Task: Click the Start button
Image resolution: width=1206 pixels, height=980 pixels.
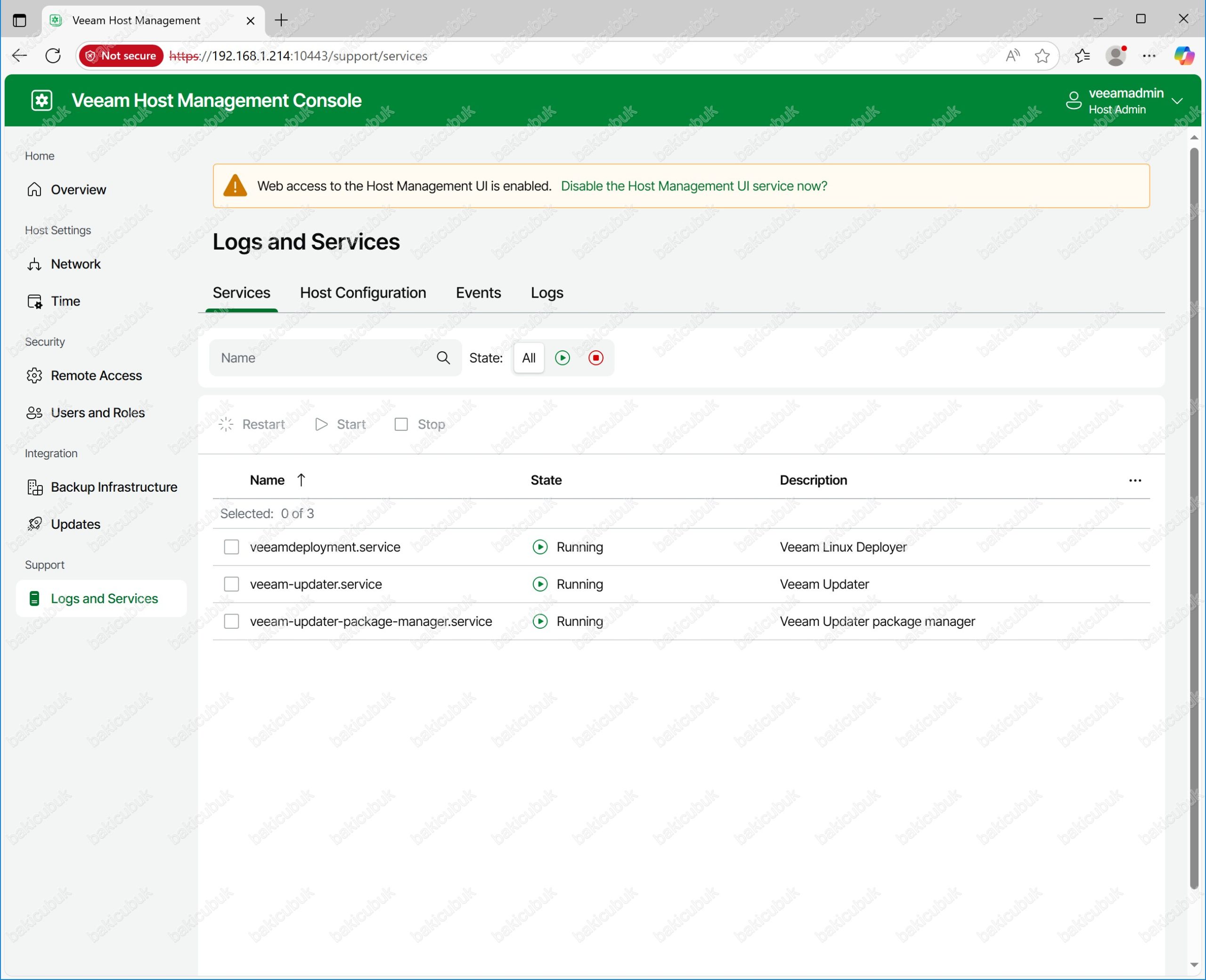Action: [x=341, y=424]
